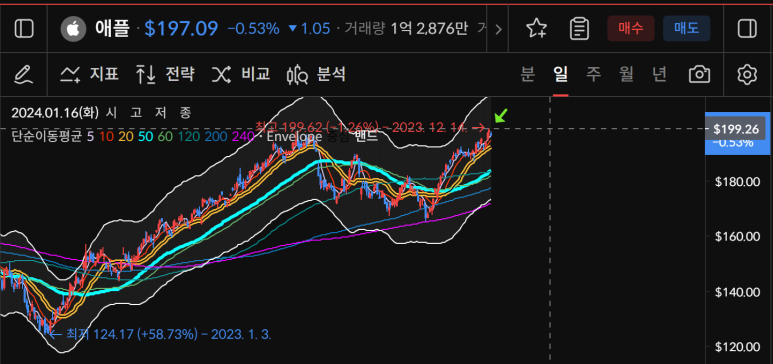Click the $180.00 price axis label
This screenshot has width=773, height=364.
[738, 182]
